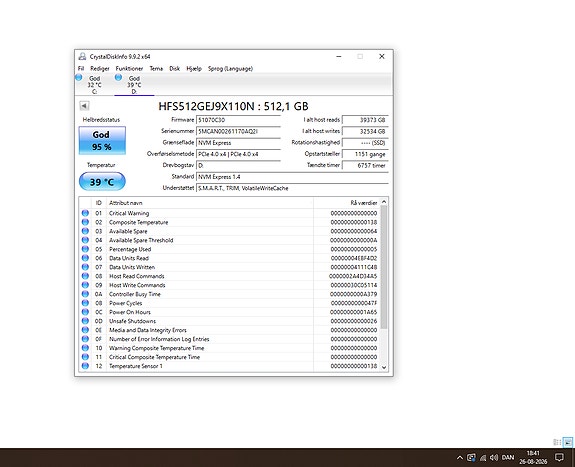Click the attribute list vertical scrollbar thumb
Image resolution: width=575 pixels, height=467 pixels.
(x=384, y=267)
